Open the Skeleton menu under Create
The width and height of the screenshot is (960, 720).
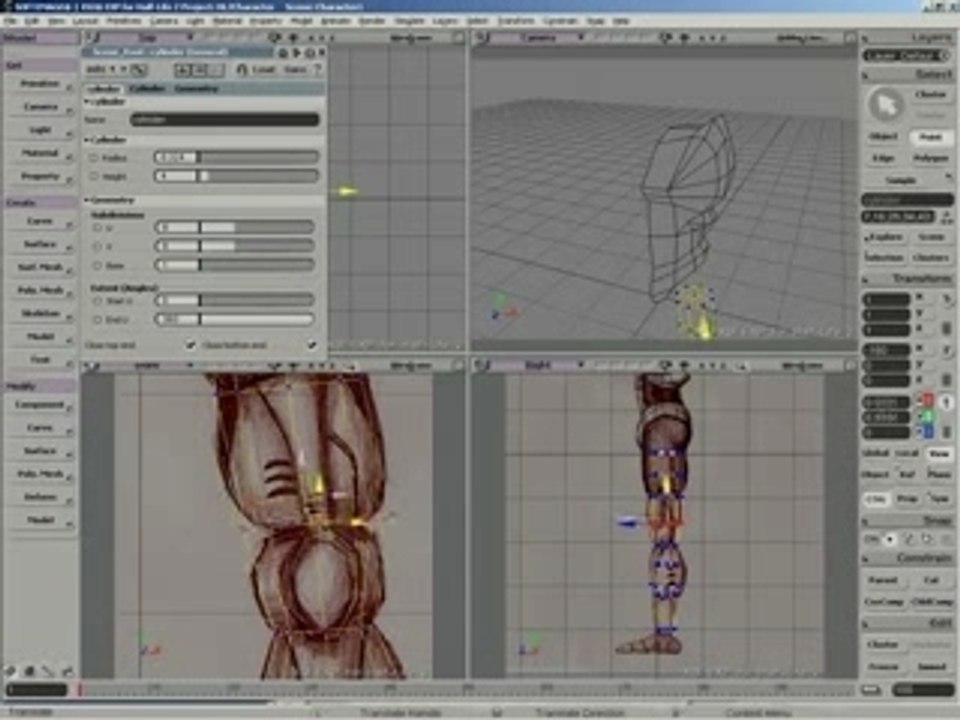click(40, 313)
